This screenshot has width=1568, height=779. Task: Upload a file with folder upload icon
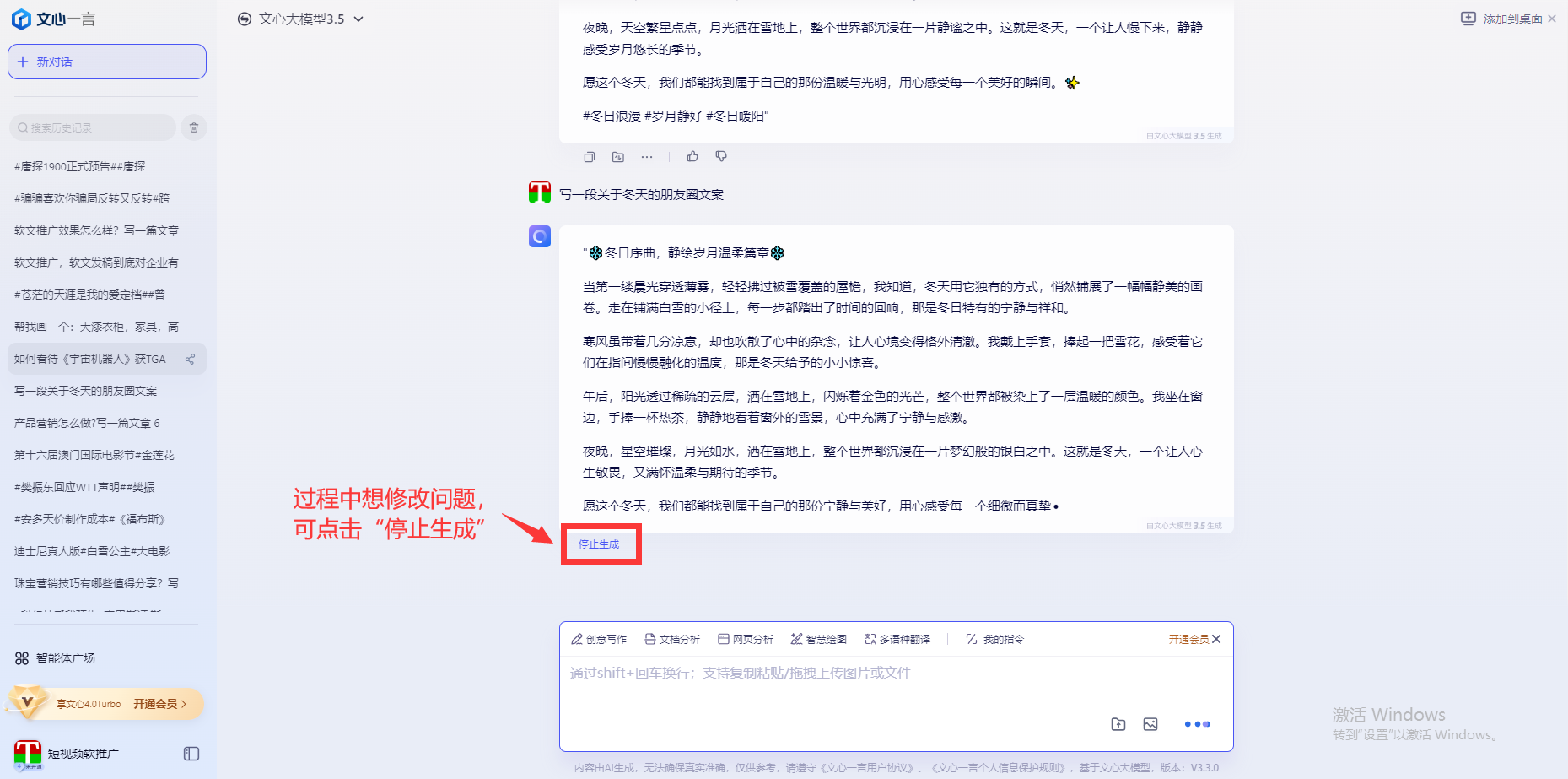click(1118, 724)
